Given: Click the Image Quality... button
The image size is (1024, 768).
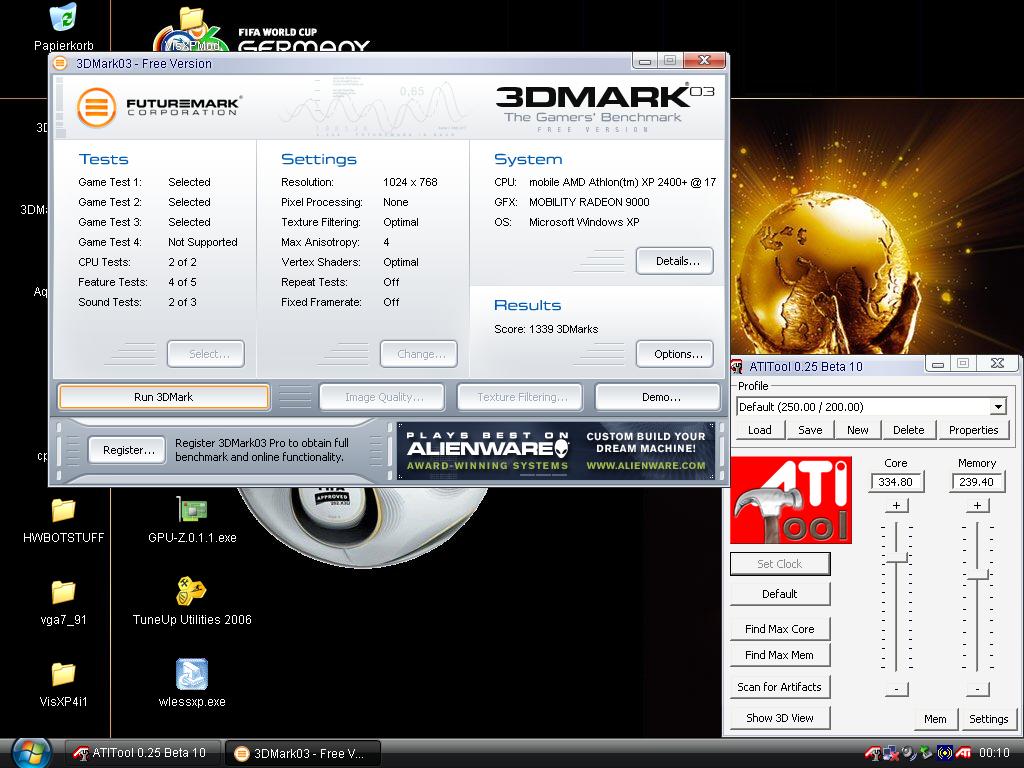Looking at the screenshot, I should [x=382, y=397].
